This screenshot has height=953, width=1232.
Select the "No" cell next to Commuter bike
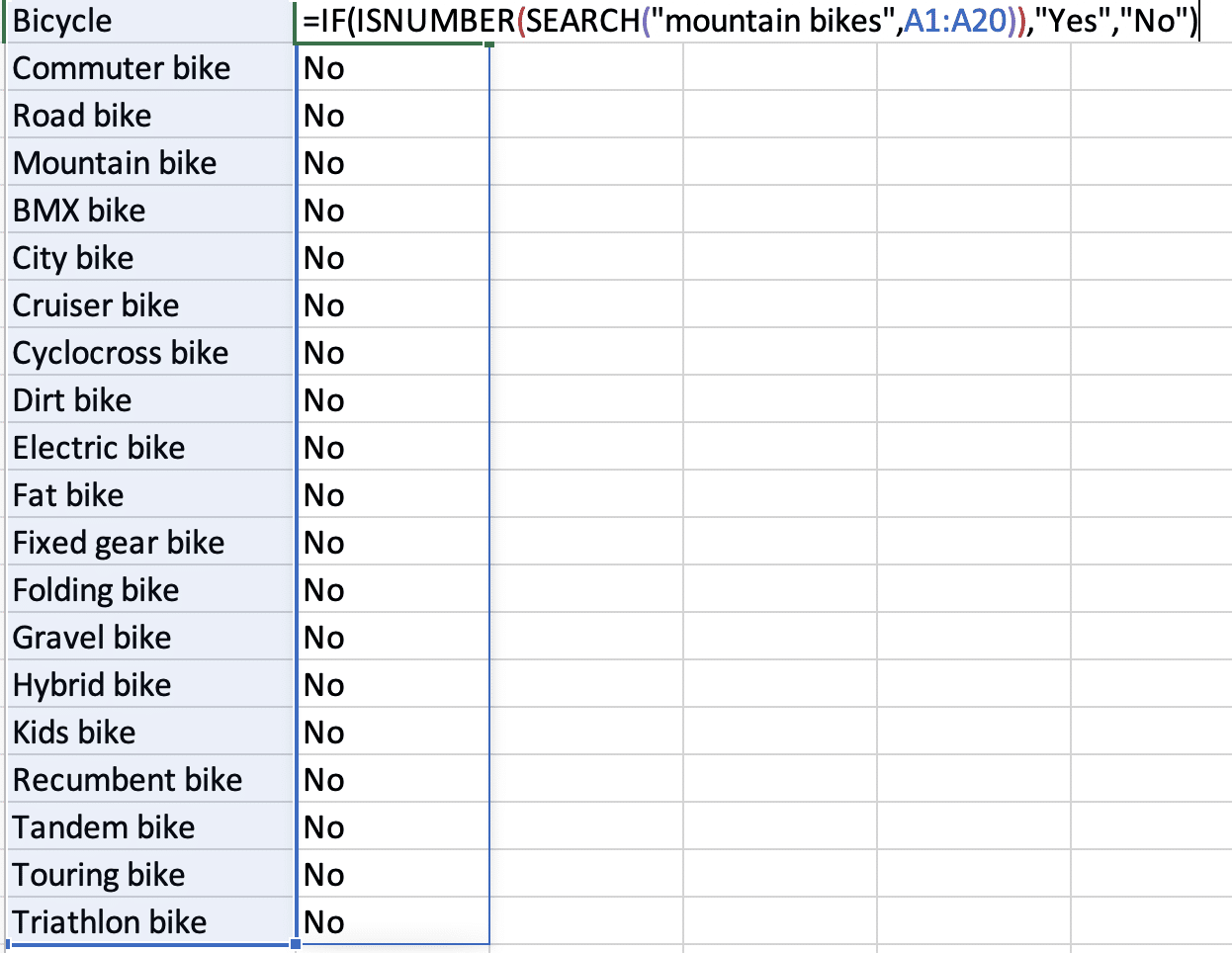(392, 68)
